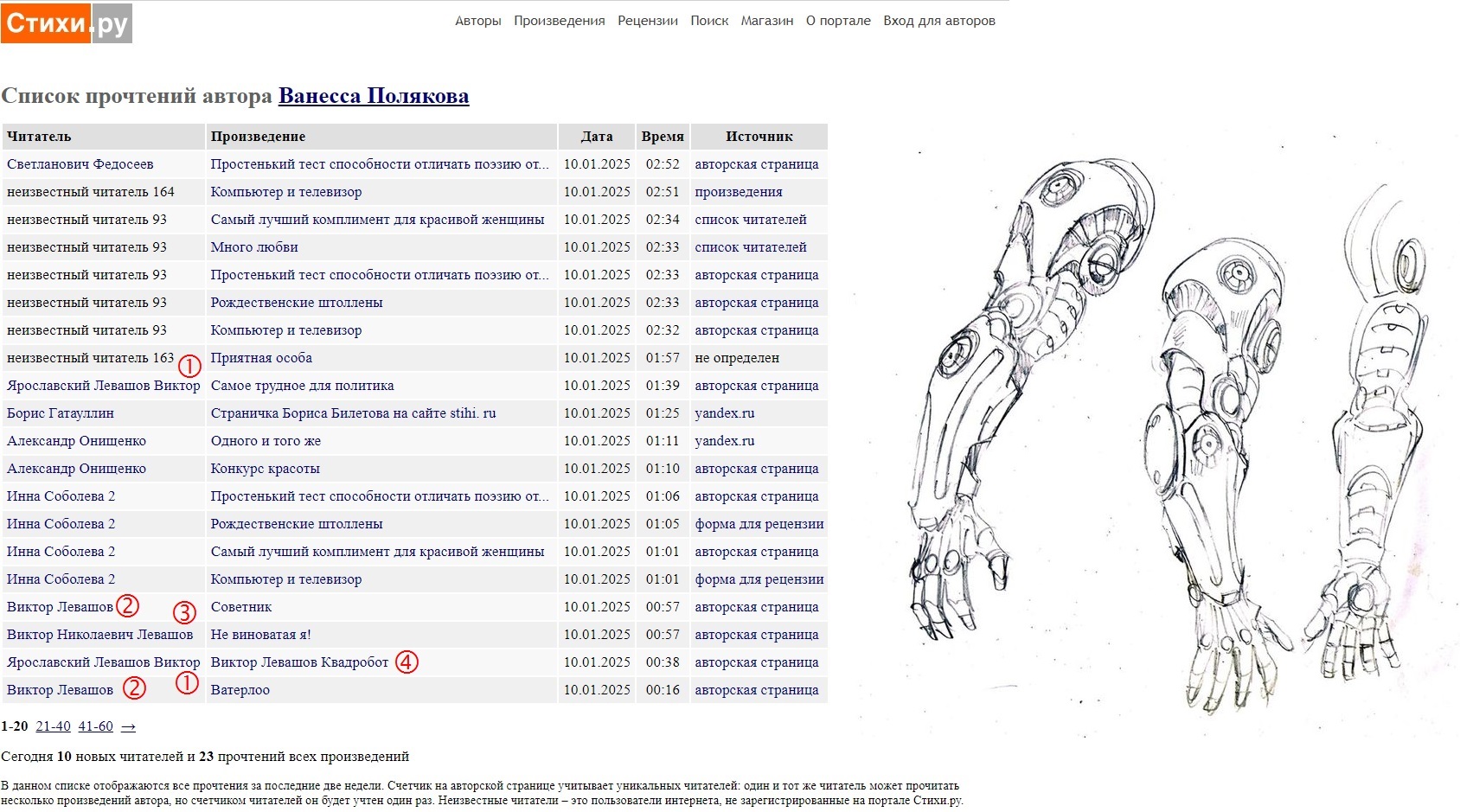The image size is (1460, 812).
Task: Open the Магазин menu item
Action: (767, 21)
